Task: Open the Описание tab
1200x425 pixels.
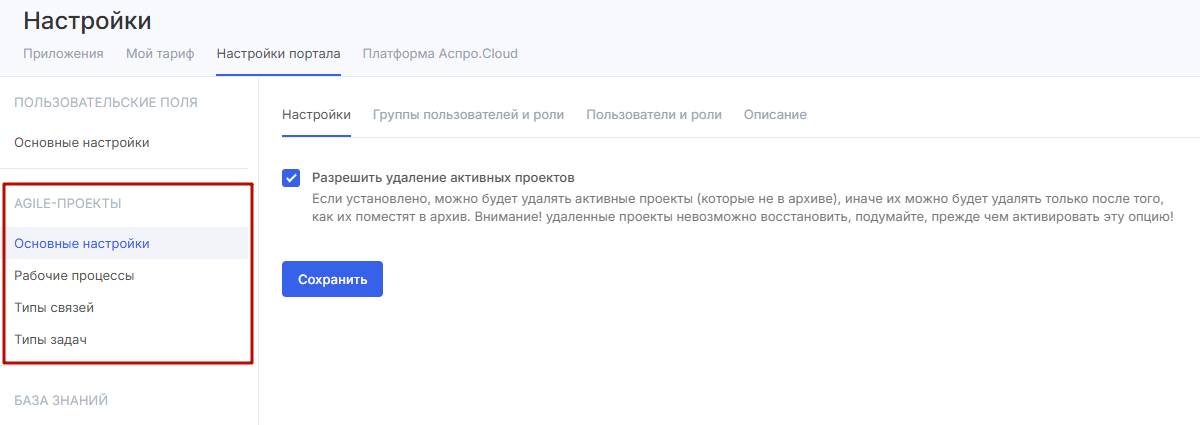Action: coord(775,115)
